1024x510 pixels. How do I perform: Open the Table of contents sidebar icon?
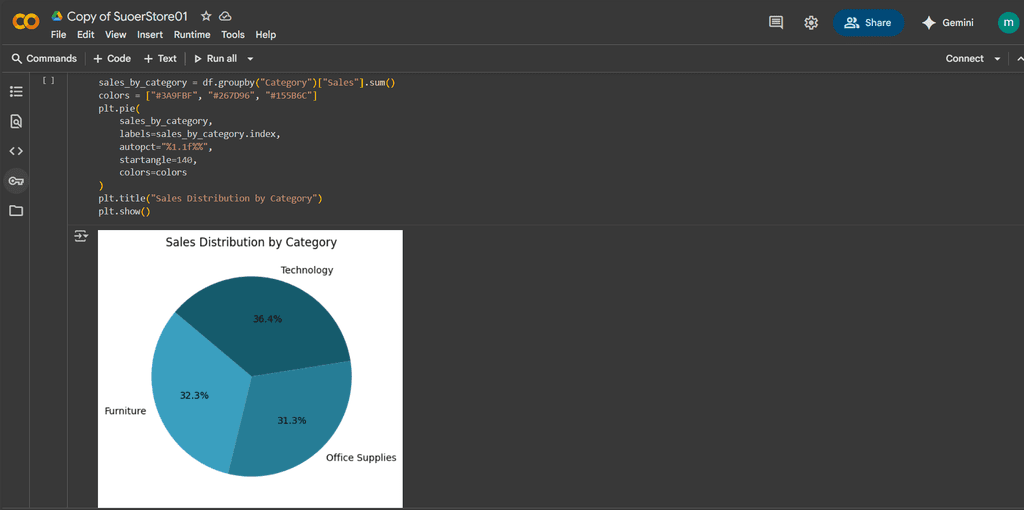click(16, 92)
